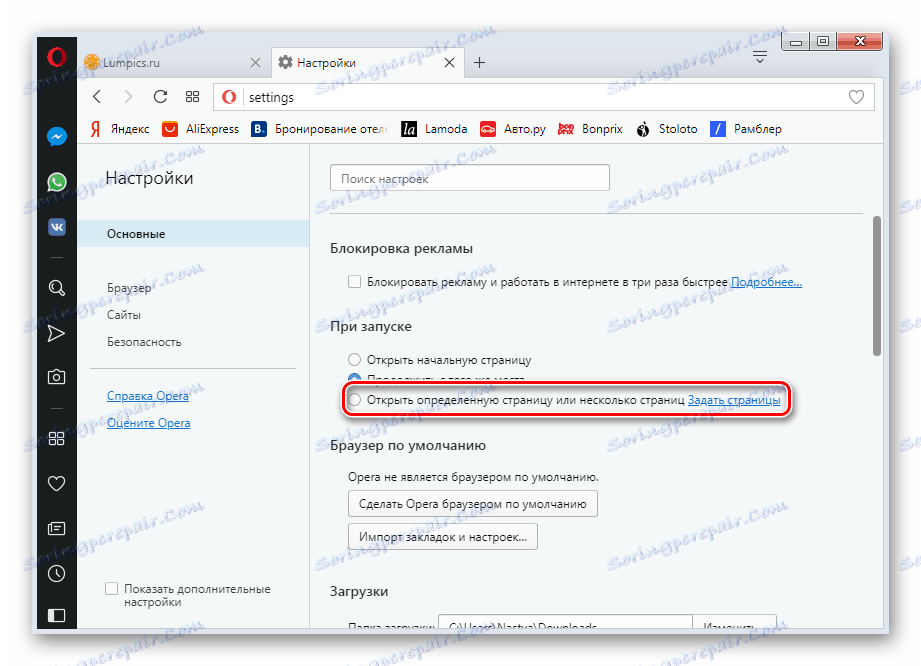Open the Opera main menu logo

point(57,58)
